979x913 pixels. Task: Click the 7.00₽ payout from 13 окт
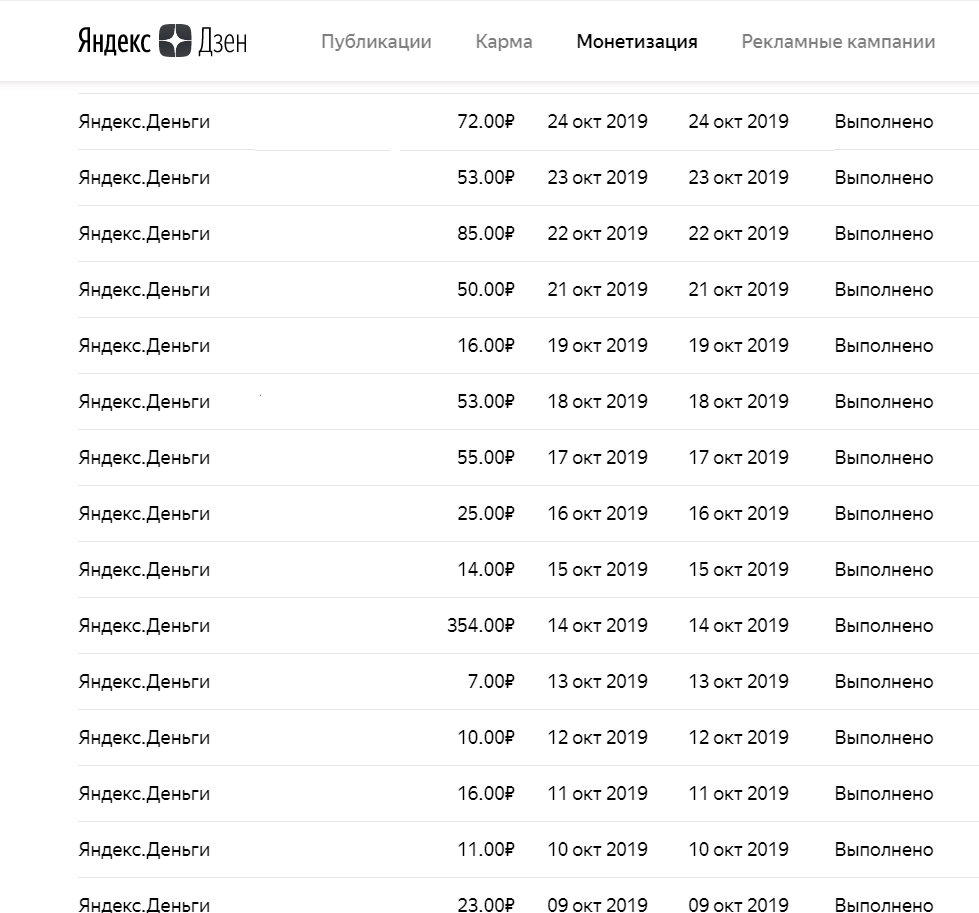coord(491,681)
